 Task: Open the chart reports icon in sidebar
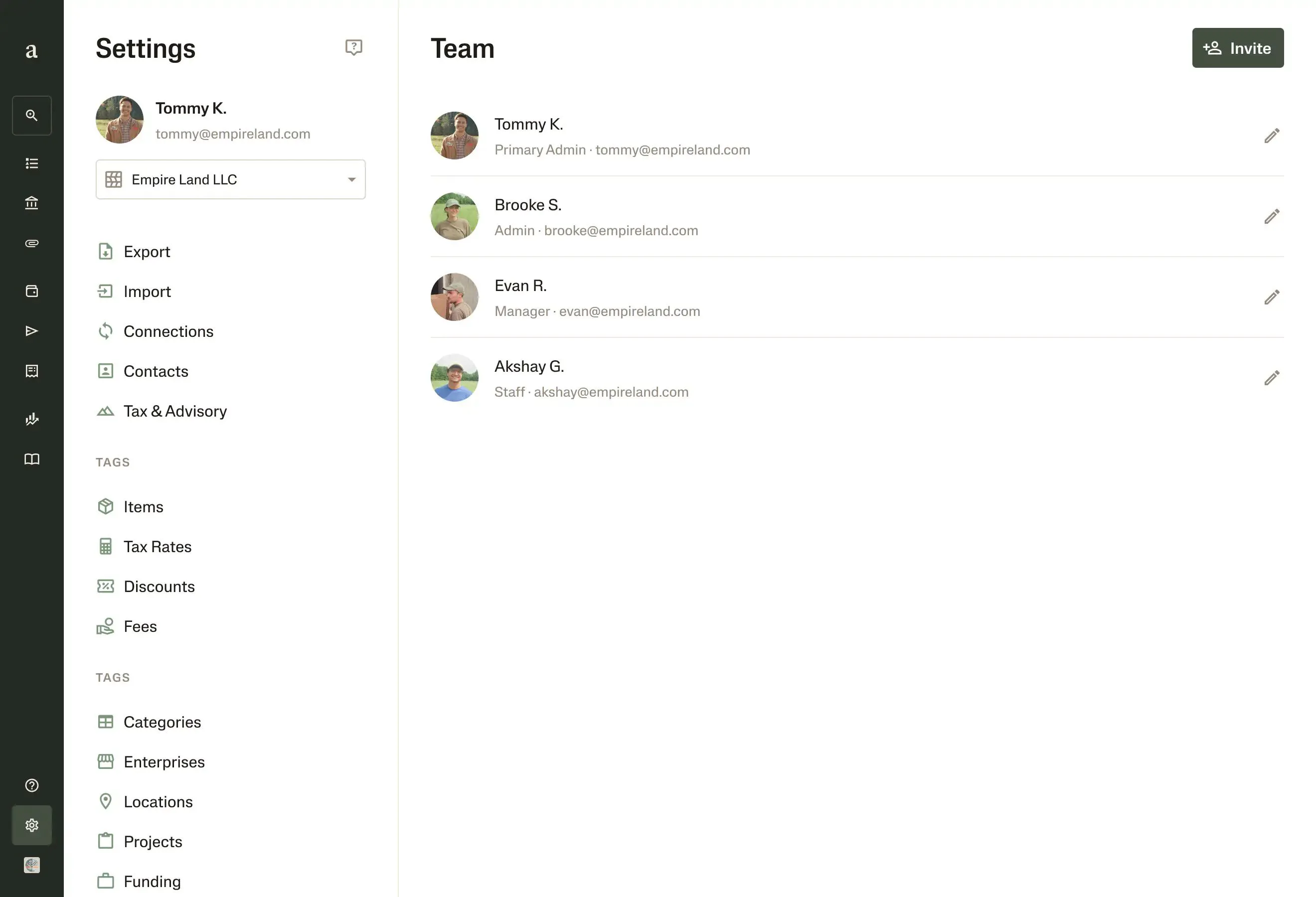tap(32, 419)
